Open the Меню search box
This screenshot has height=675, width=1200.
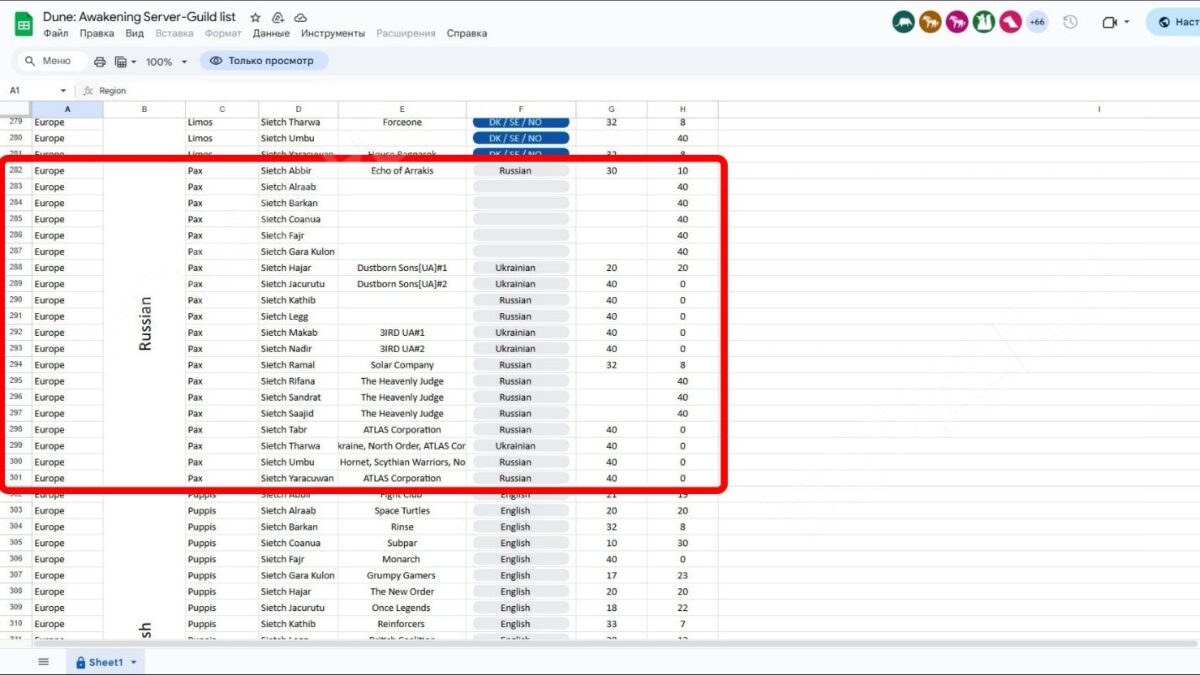coord(51,61)
